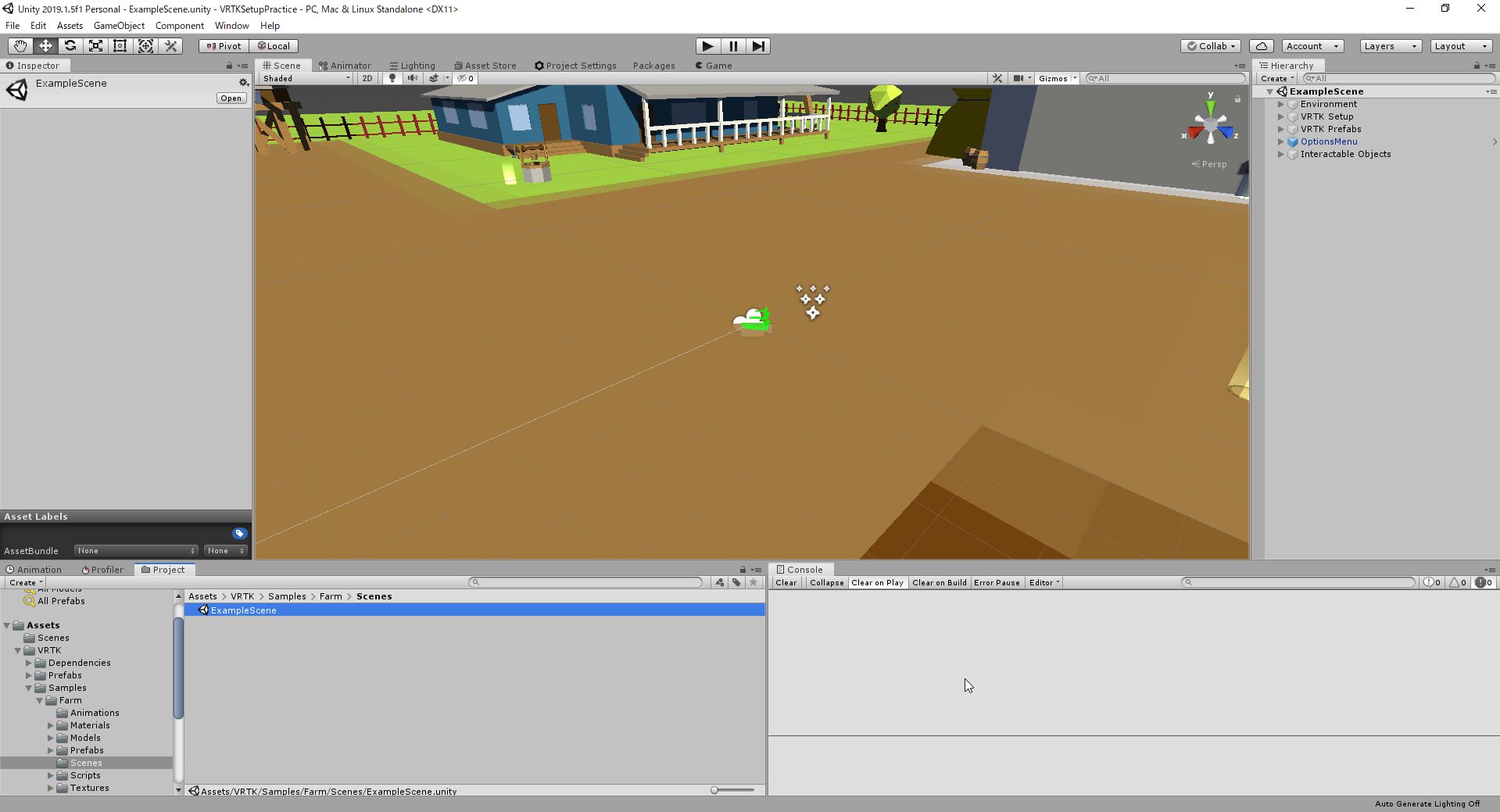
Task: Search by label icon in Project
Action: (736, 582)
